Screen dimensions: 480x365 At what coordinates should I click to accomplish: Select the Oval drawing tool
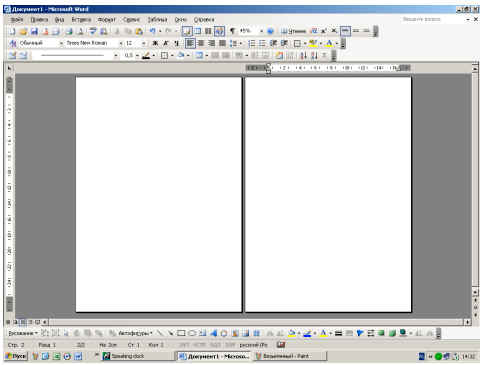click(192, 333)
